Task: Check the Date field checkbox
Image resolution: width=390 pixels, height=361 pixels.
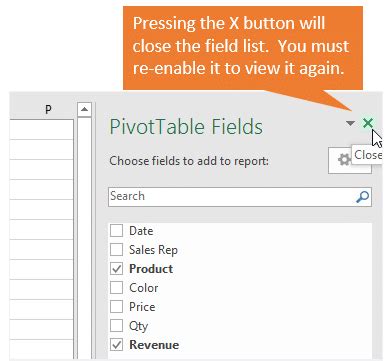Action: point(116,230)
